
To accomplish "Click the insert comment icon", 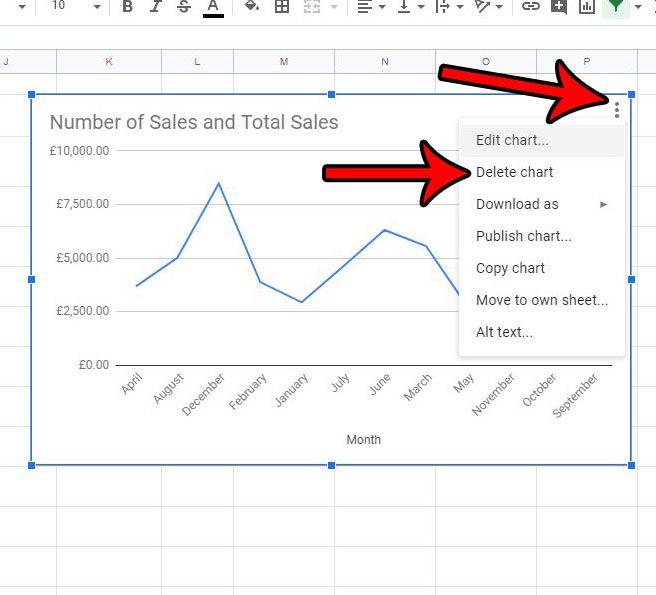I will pyautogui.click(x=558, y=7).
